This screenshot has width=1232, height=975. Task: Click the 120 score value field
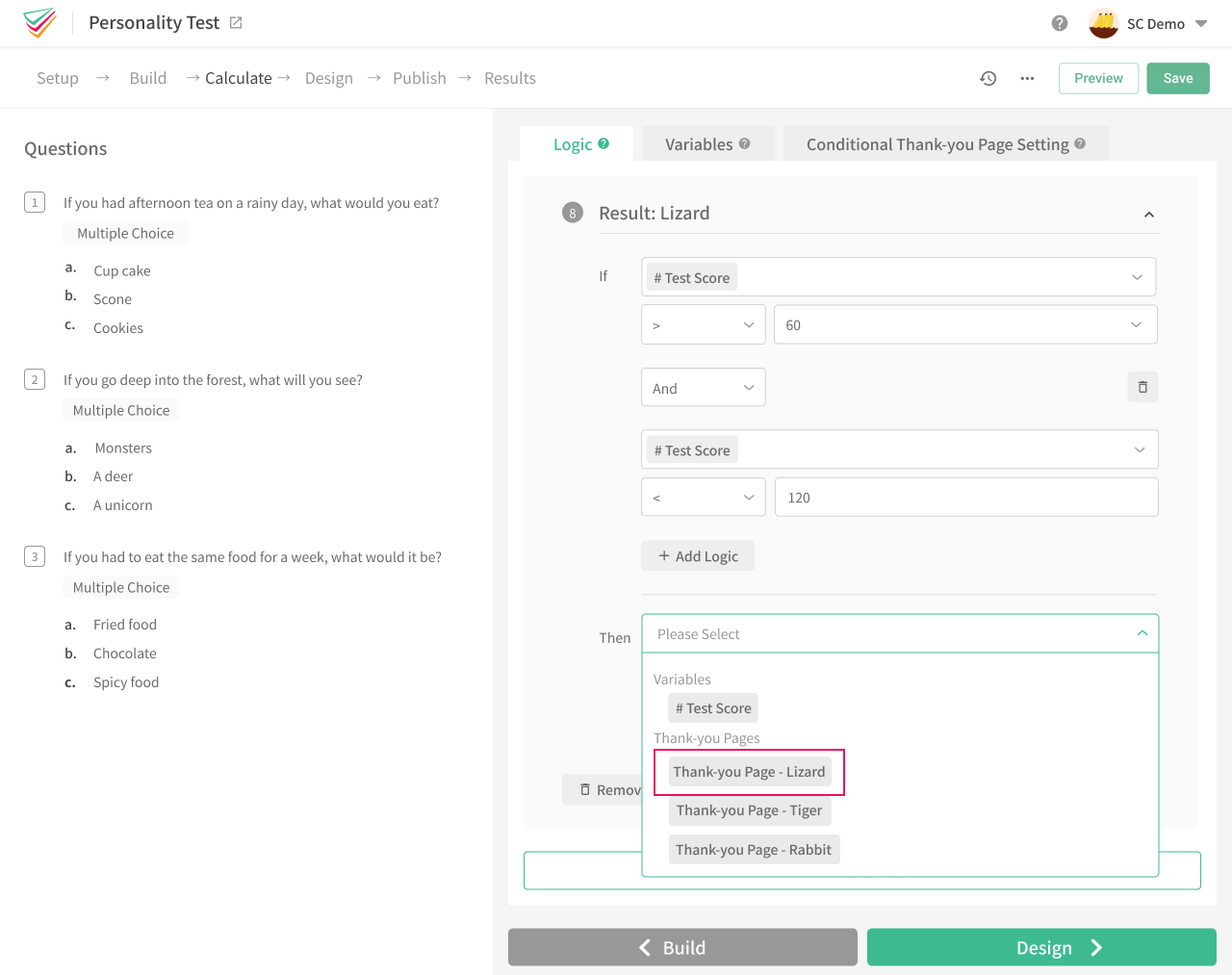pos(965,497)
